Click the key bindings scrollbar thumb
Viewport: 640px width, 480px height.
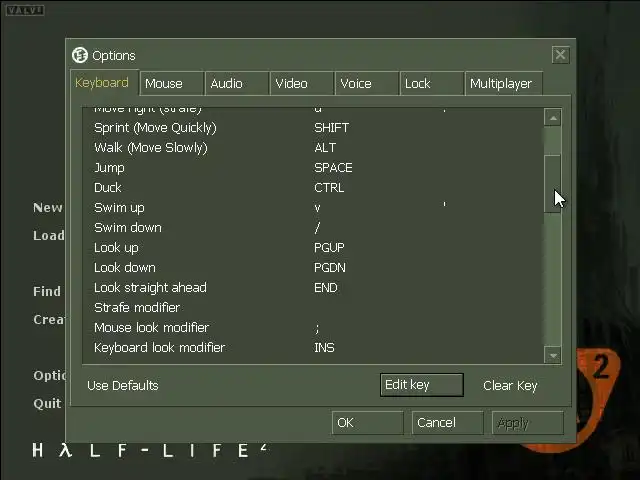553,184
